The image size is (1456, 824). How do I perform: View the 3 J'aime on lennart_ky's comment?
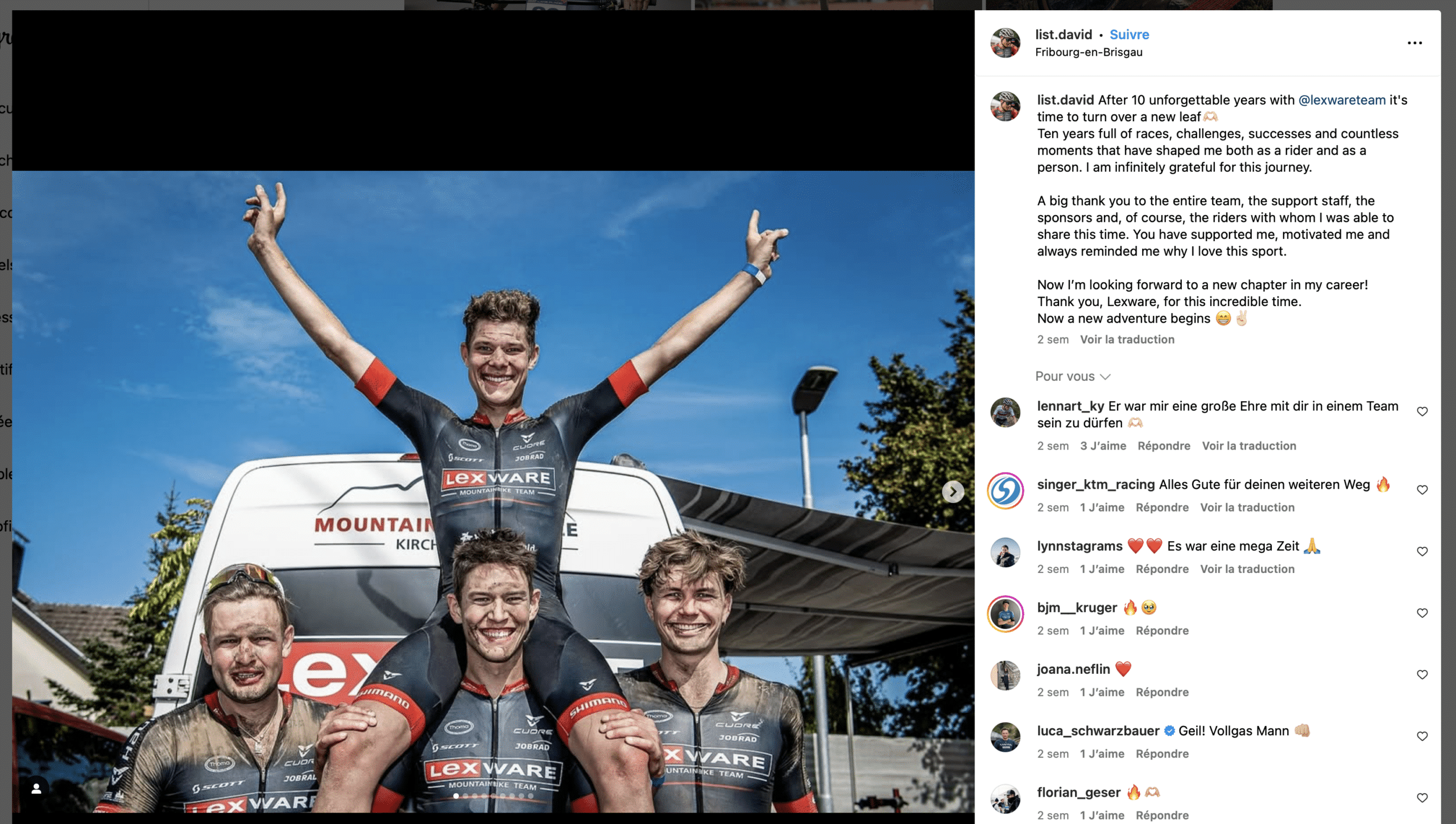tap(1103, 446)
